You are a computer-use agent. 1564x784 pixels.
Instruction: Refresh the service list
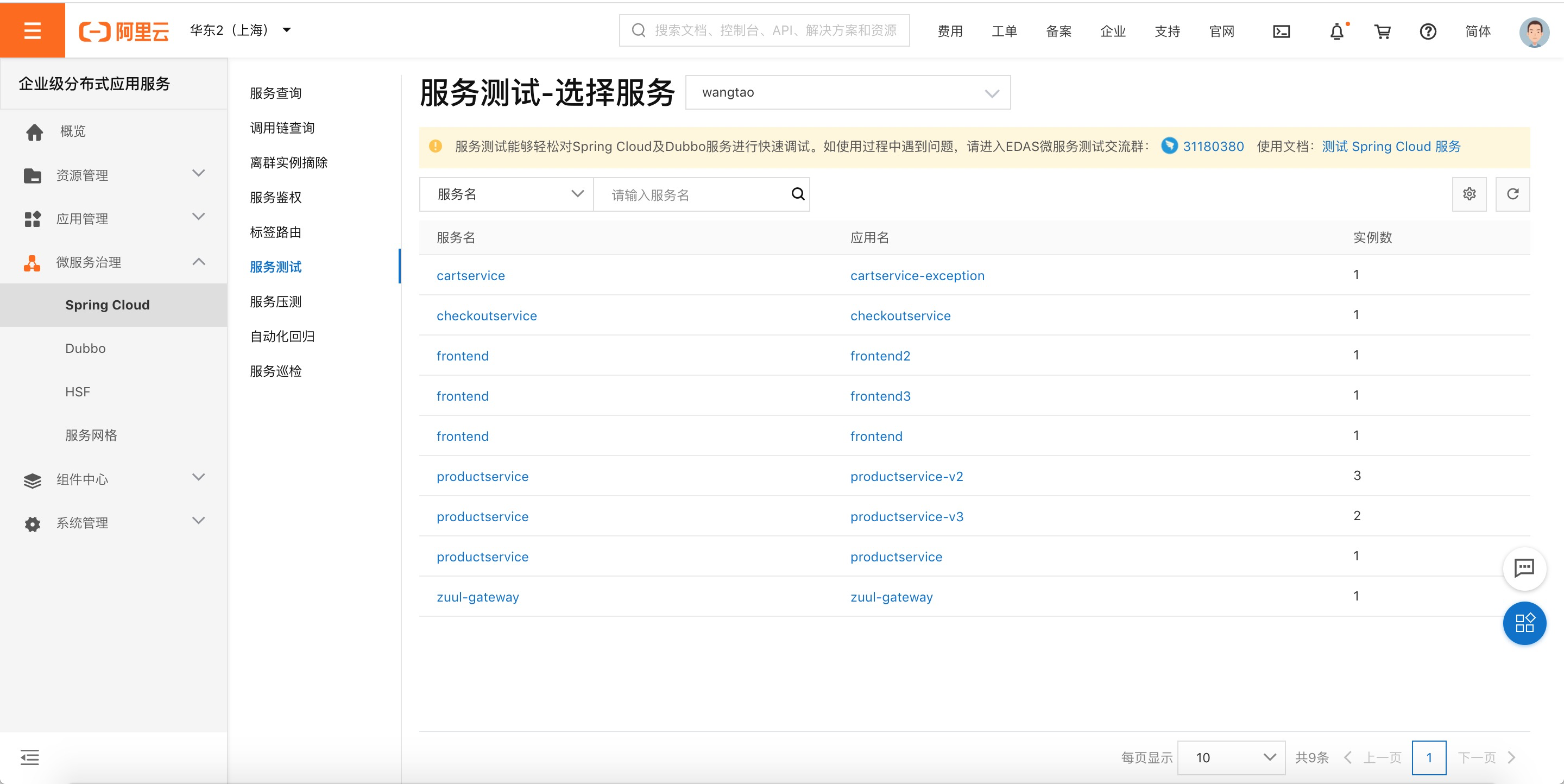[x=1512, y=194]
